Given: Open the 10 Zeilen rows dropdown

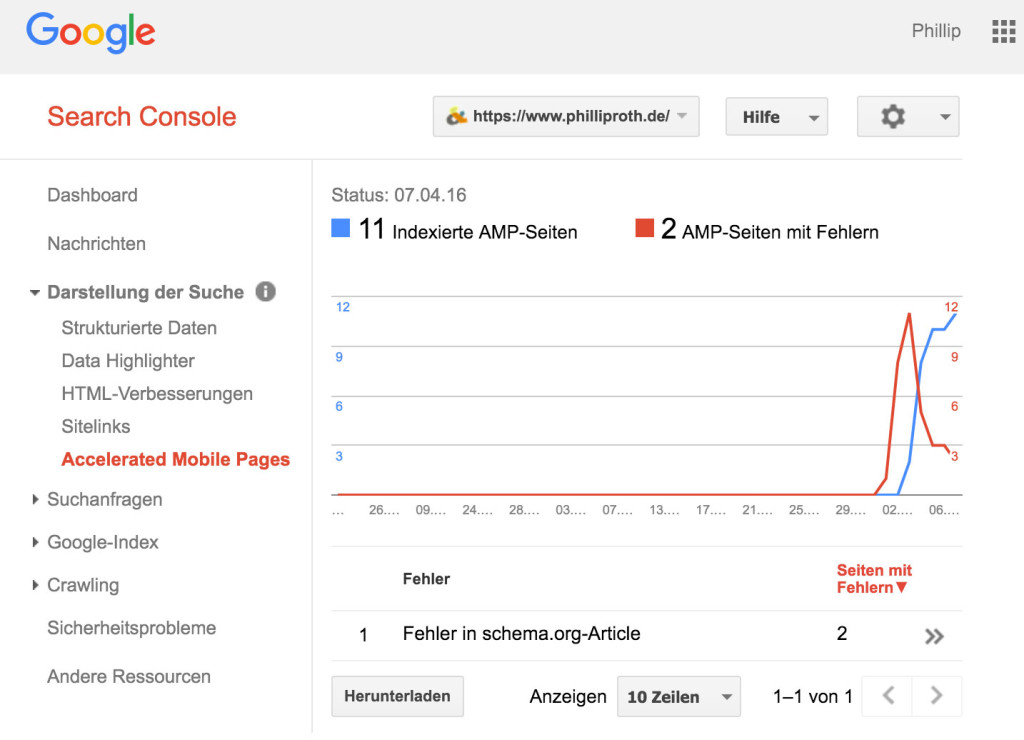Looking at the screenshot, I should pyautogui.click(x=679, y=696).
